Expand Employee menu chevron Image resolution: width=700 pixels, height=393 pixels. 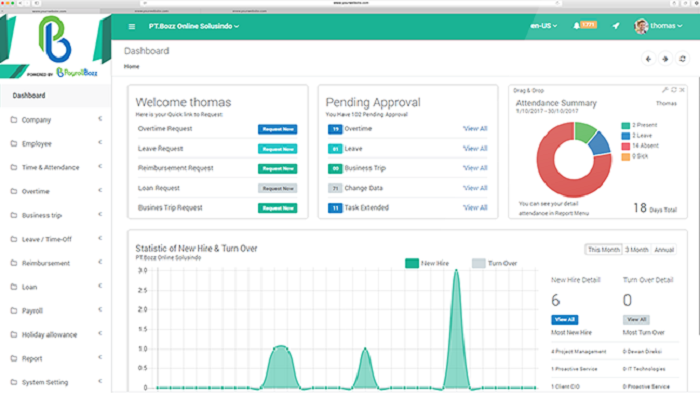100,142
